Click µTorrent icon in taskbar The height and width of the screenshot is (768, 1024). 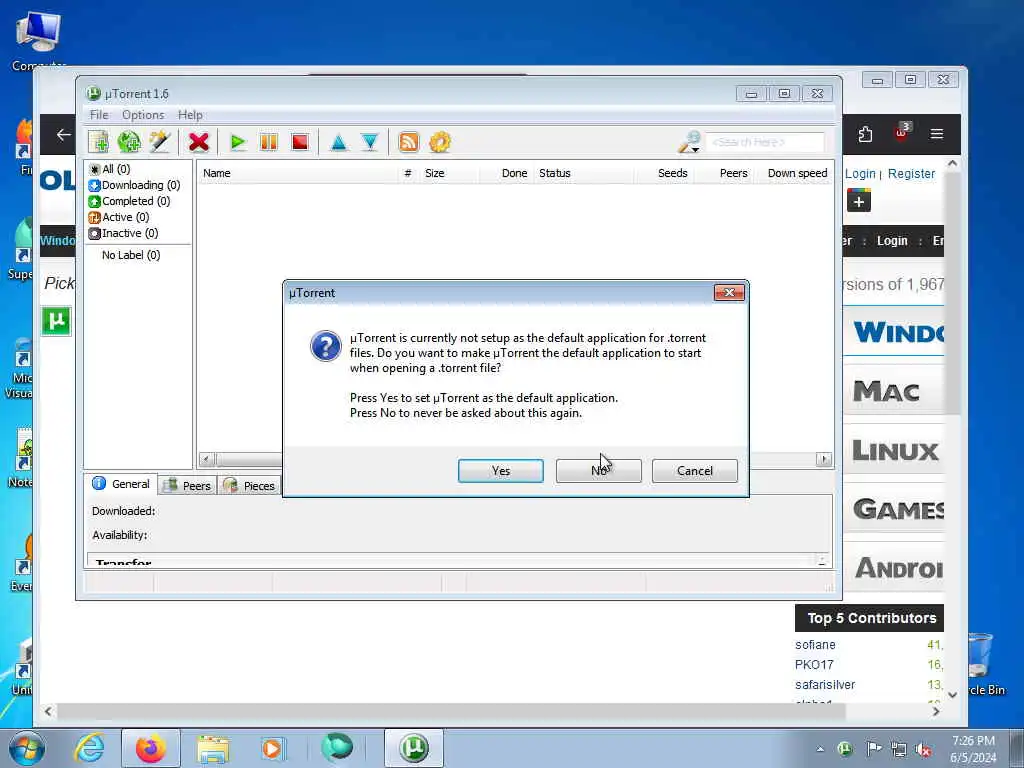pyautogui.click(x=413, y=748)
